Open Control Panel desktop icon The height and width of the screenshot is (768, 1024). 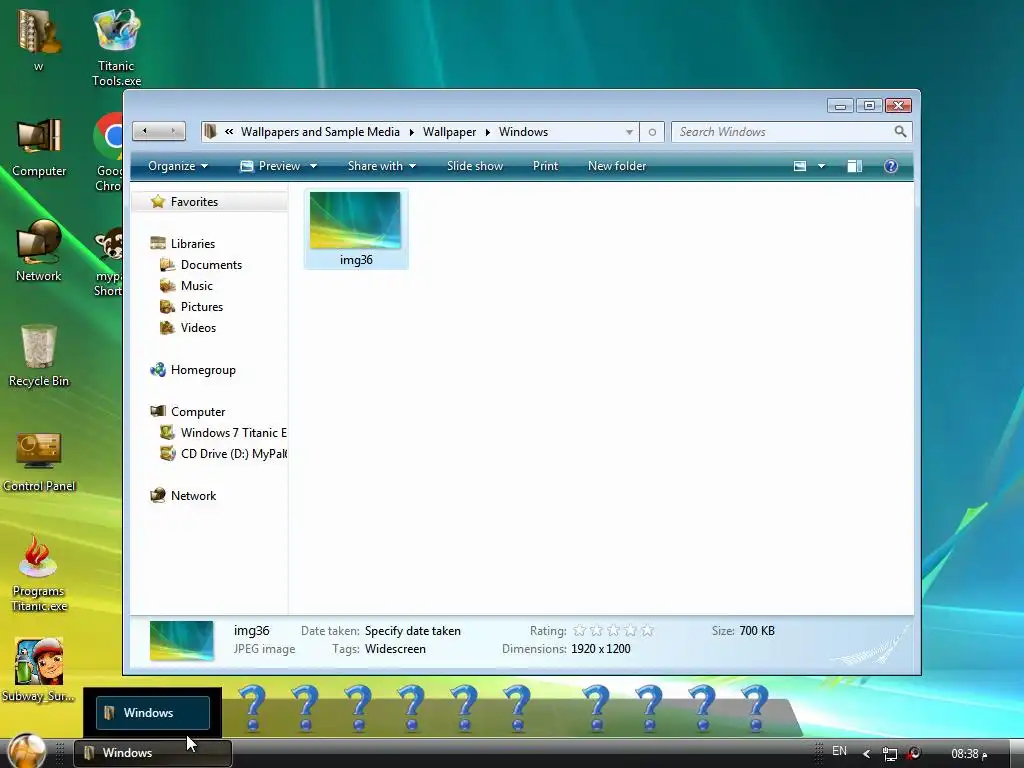coord(39,461)
